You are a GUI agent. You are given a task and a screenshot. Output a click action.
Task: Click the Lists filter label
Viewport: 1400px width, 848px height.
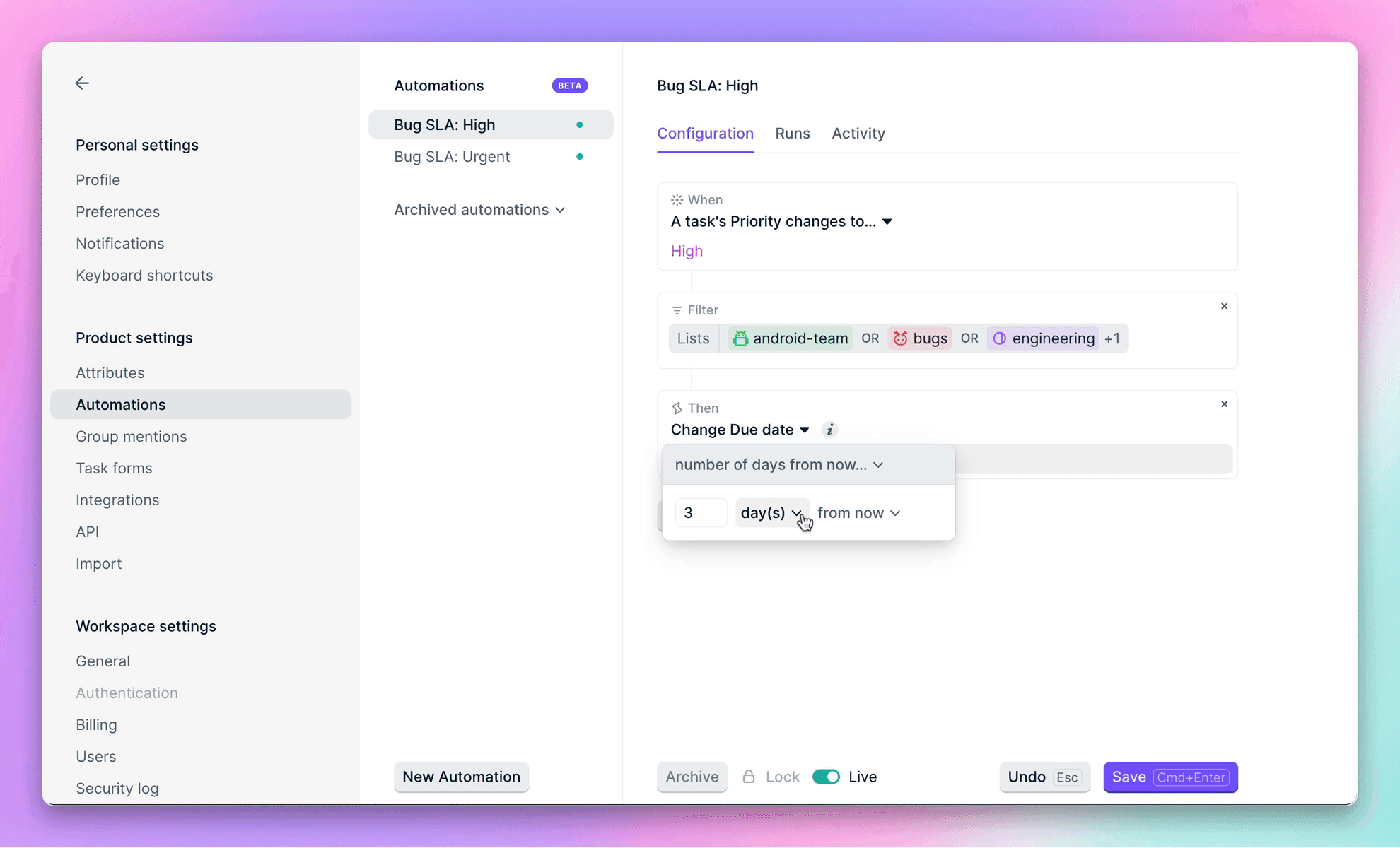click(693, 338)
